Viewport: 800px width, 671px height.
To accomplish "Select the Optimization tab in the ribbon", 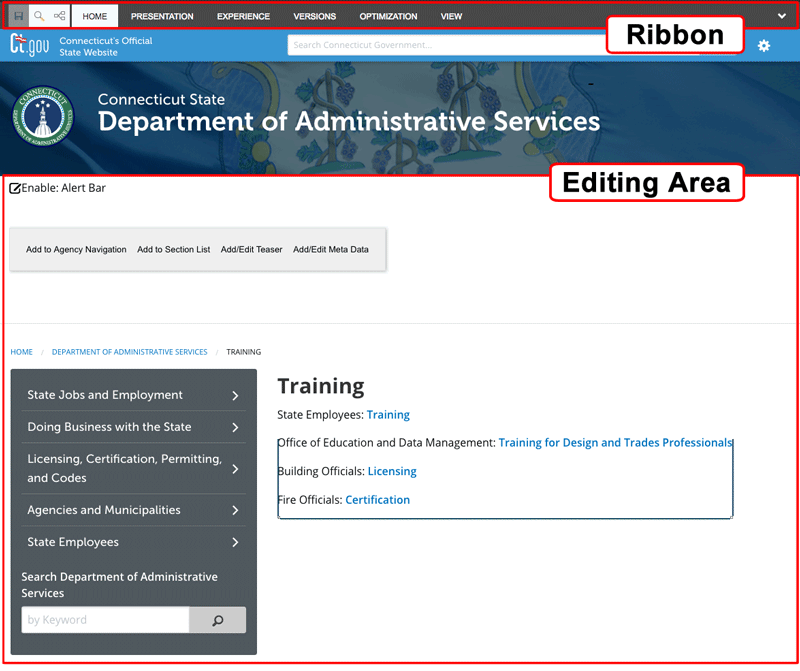I will [388, 17].
